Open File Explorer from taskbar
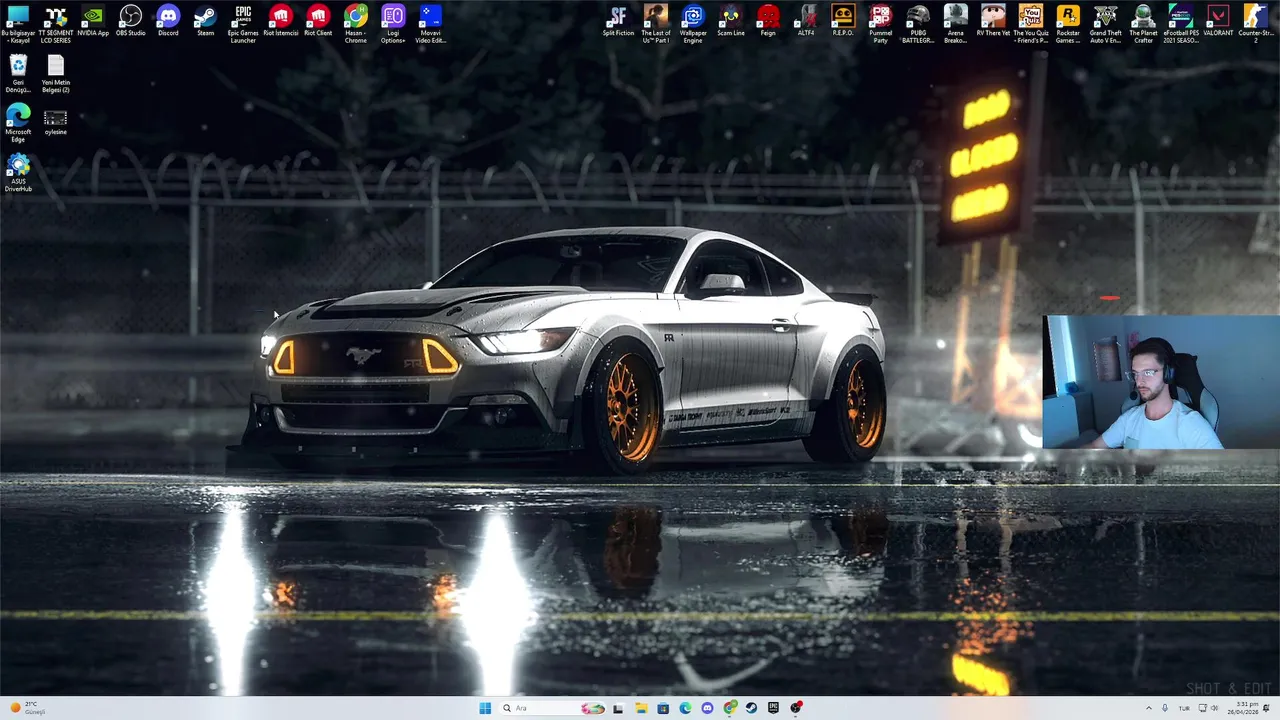 pyautogui.click(x=641, y=708)
